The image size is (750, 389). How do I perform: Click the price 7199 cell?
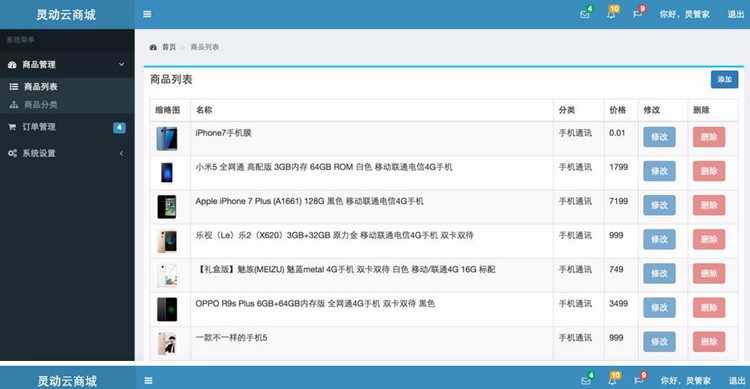click(x=618, y=201)
